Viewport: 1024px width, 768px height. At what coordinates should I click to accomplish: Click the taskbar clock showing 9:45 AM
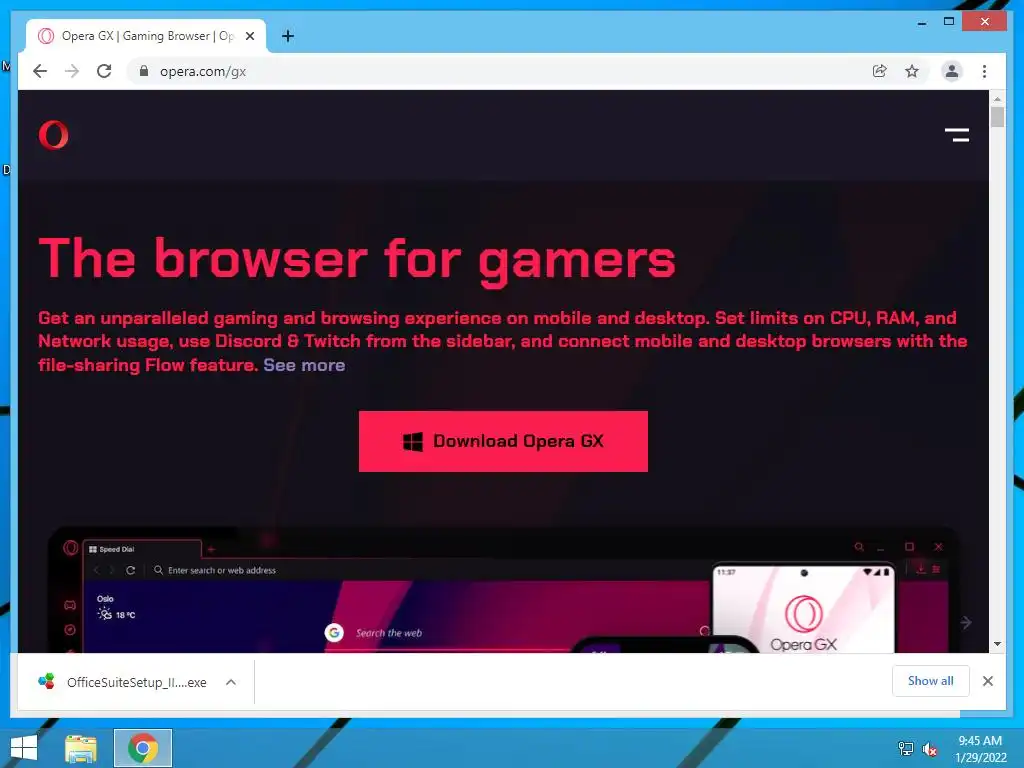(980, 749)
